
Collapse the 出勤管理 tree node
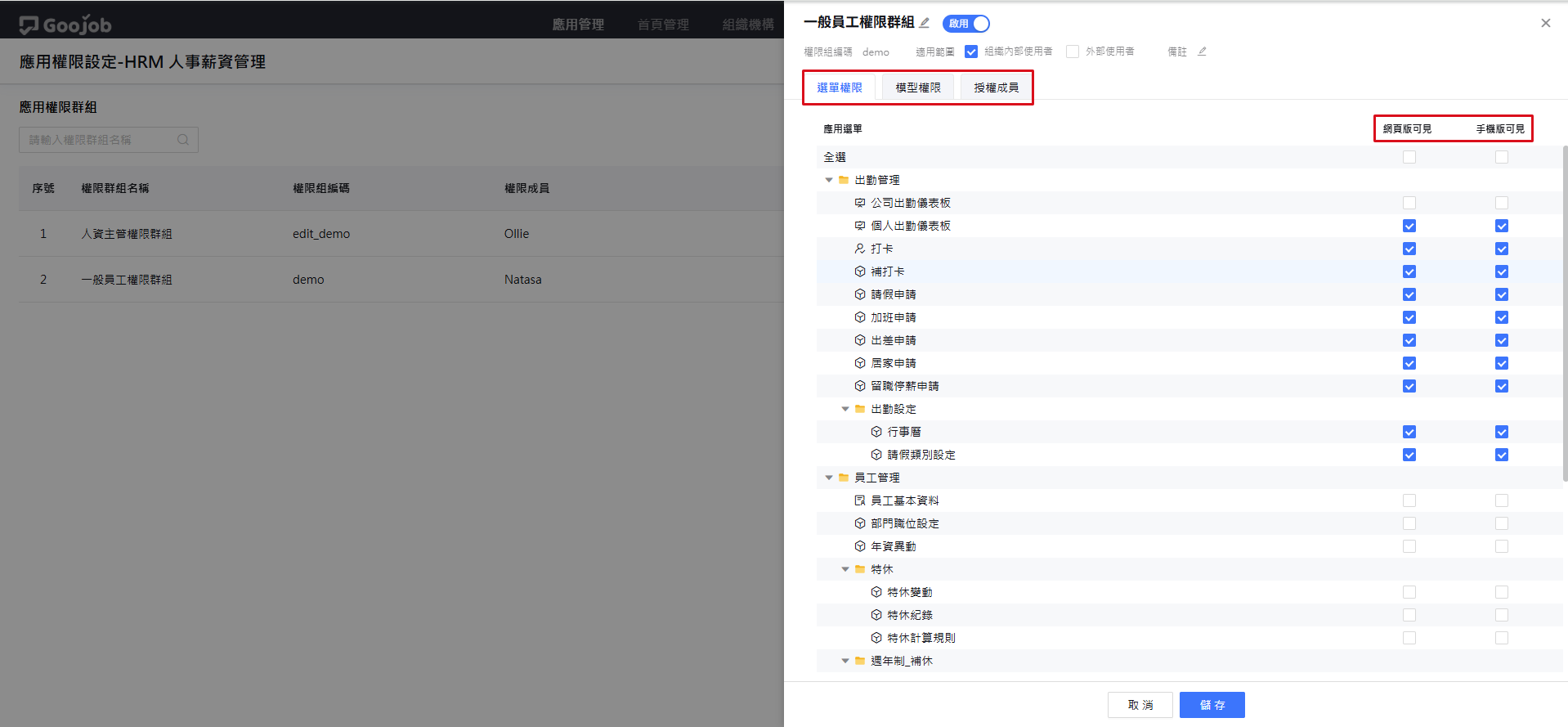coord(829,180)
